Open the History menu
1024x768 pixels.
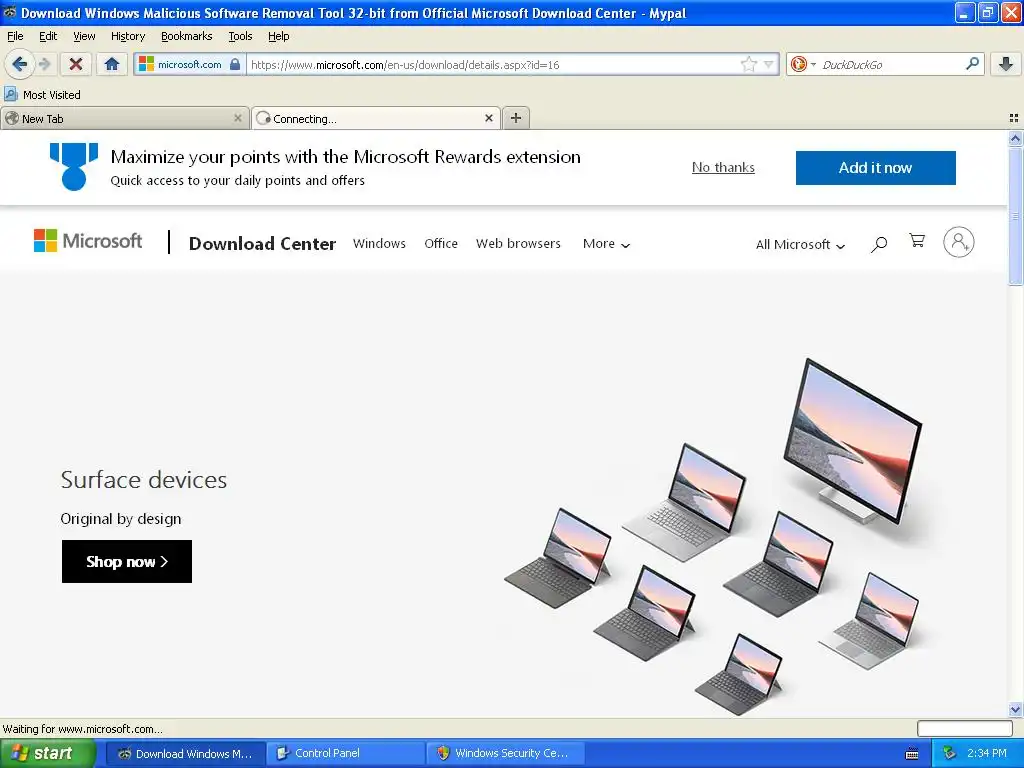click(127, 36)
